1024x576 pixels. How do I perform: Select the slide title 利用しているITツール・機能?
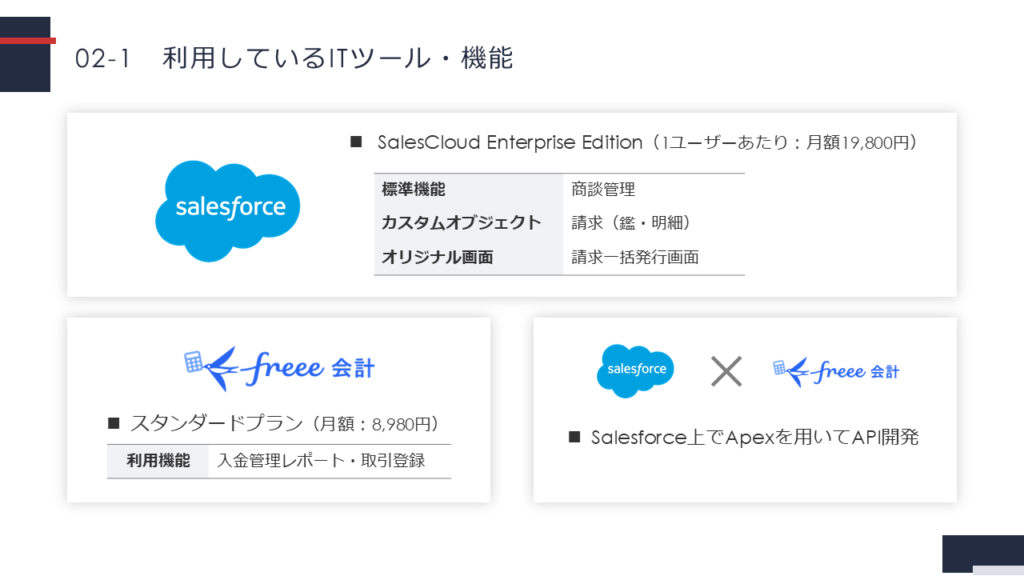[x=337, y=59]
